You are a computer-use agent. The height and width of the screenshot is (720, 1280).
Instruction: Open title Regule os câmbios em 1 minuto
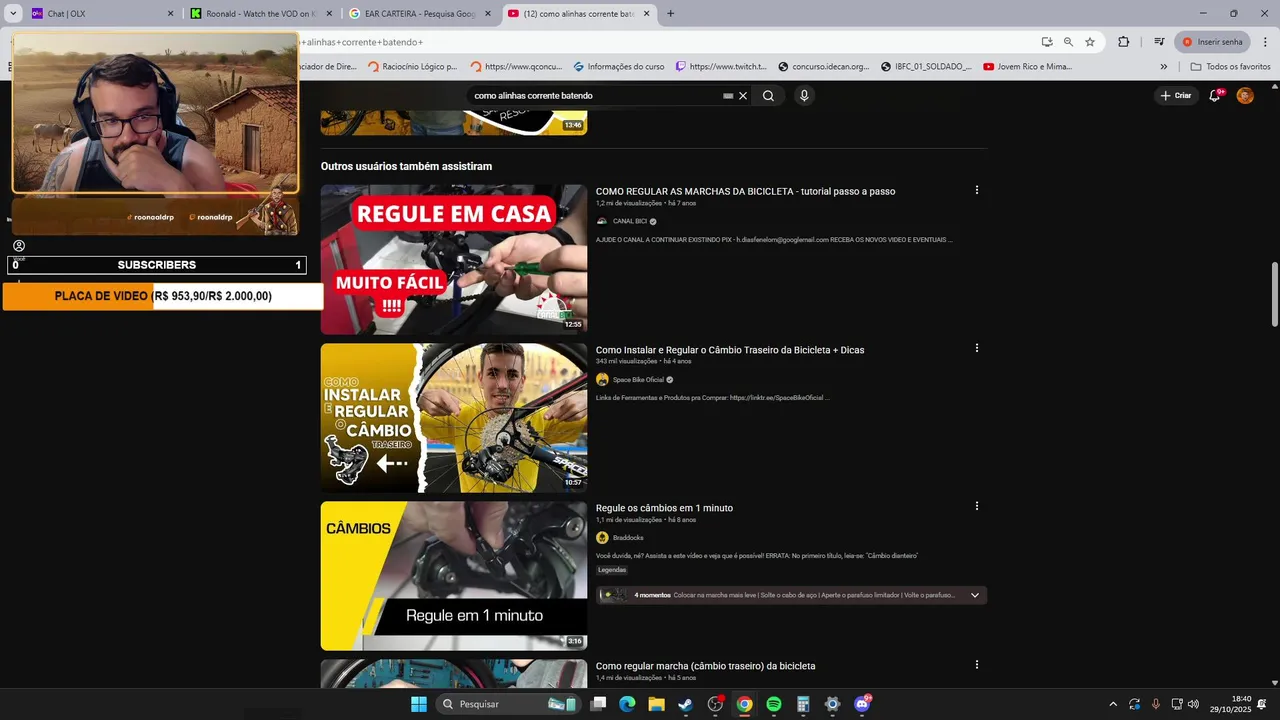click(x=664, y=508)
